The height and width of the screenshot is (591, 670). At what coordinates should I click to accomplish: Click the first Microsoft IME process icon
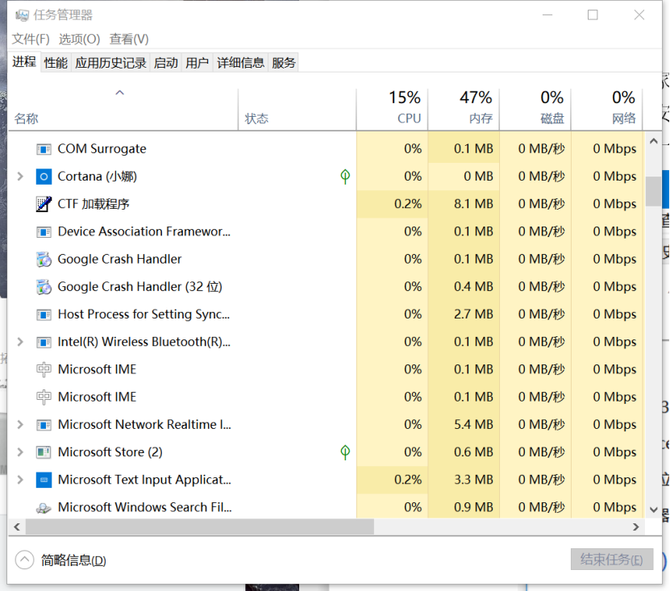pyautogui.click(x=43, y=369)
